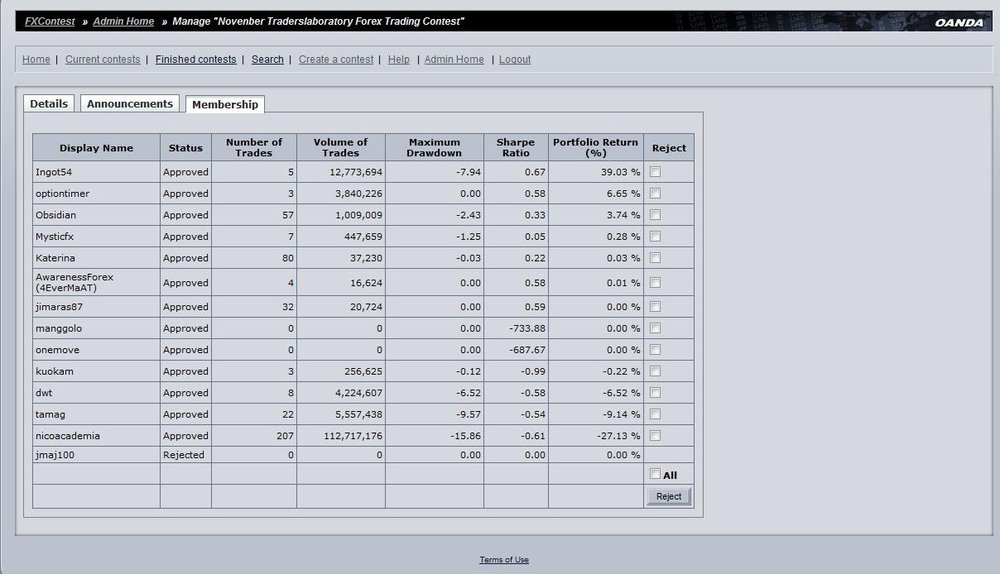
Task: Click the Mysticfx display name
Action: pyautogui.click(x=54, y=236)
